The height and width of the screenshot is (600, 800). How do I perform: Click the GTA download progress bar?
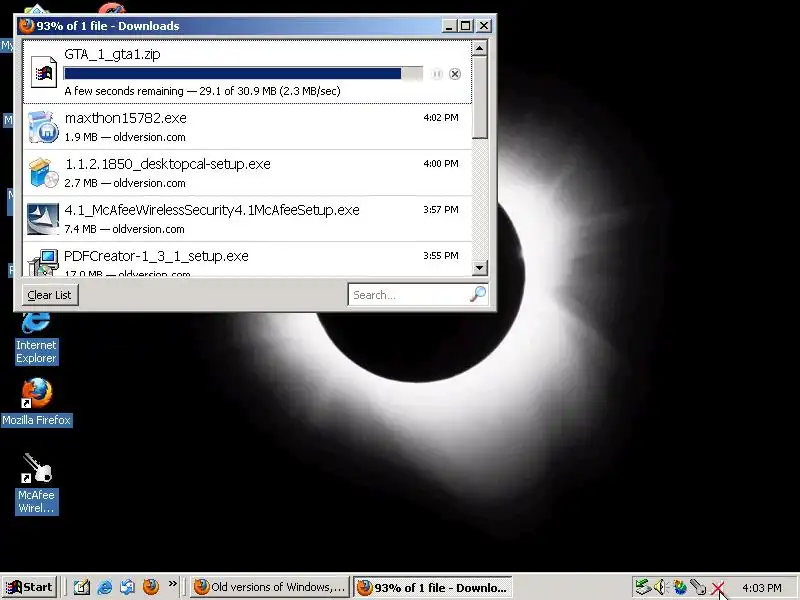point(243,73)
